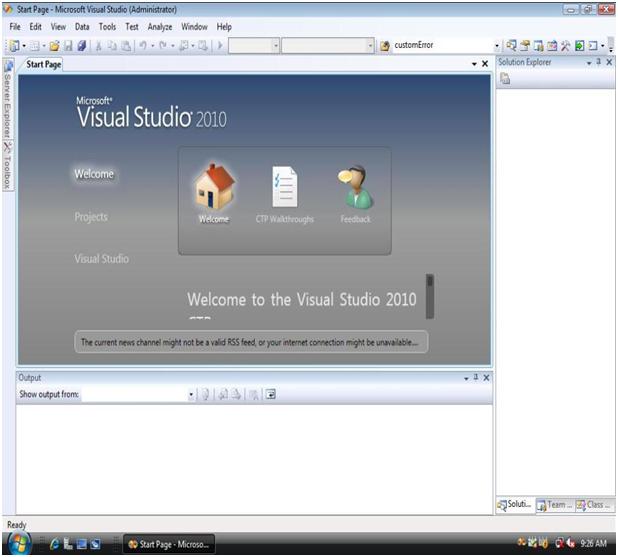The height and width of the screenshot is (557, 618).
Task: Open the CTP Walkthroughs checklist icon
Action: tap(285, 187)
